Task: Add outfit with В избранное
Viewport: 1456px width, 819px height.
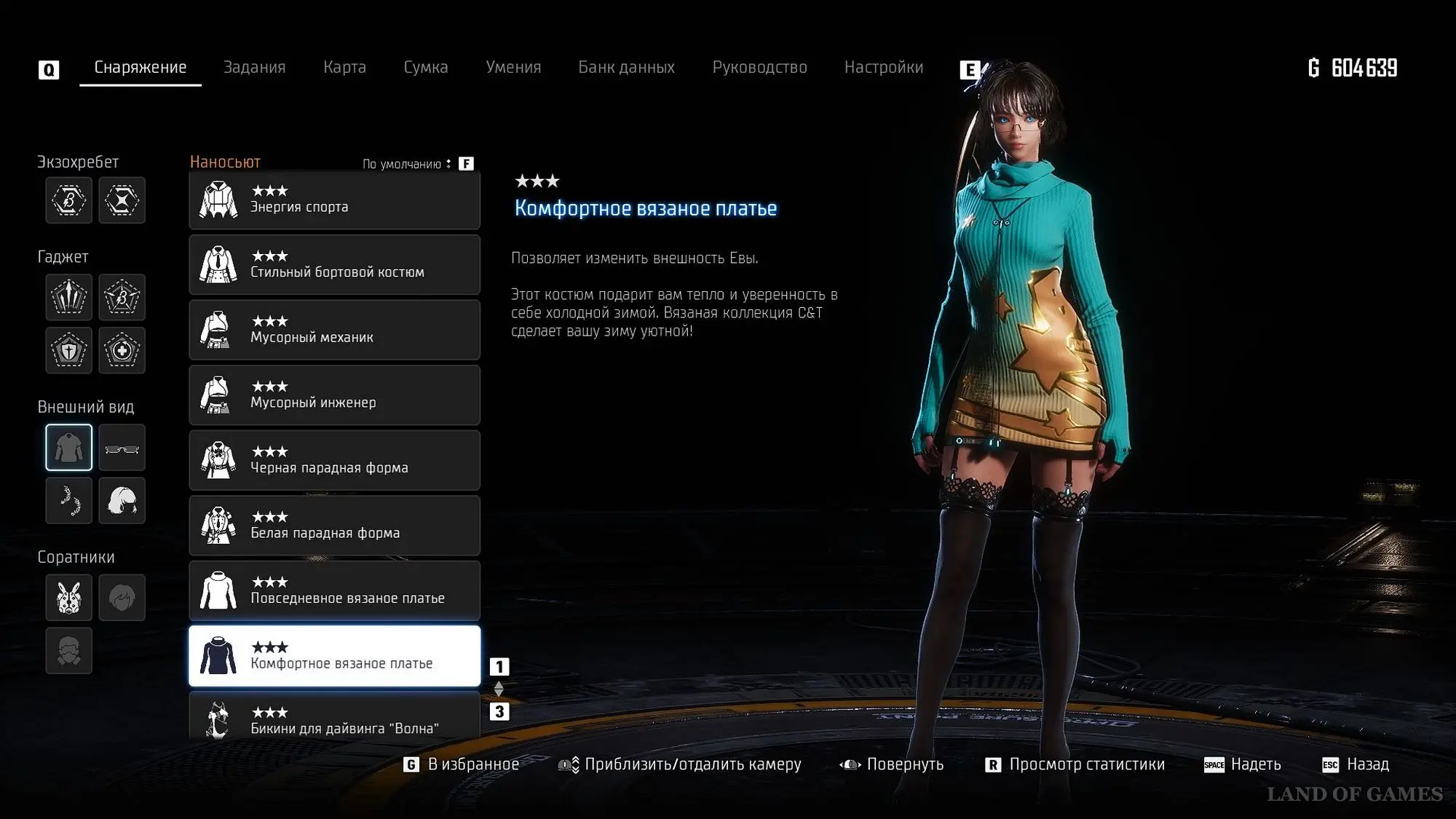Action: [473, 764]
